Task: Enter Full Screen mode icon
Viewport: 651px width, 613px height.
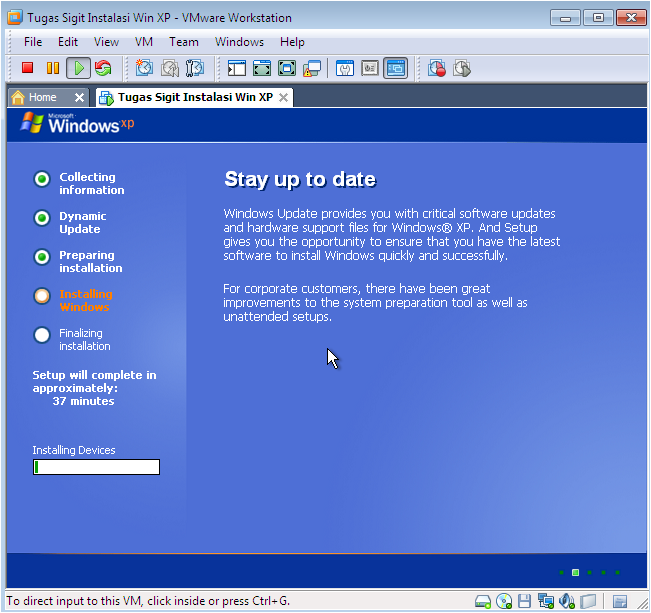Action: (287, 68)
